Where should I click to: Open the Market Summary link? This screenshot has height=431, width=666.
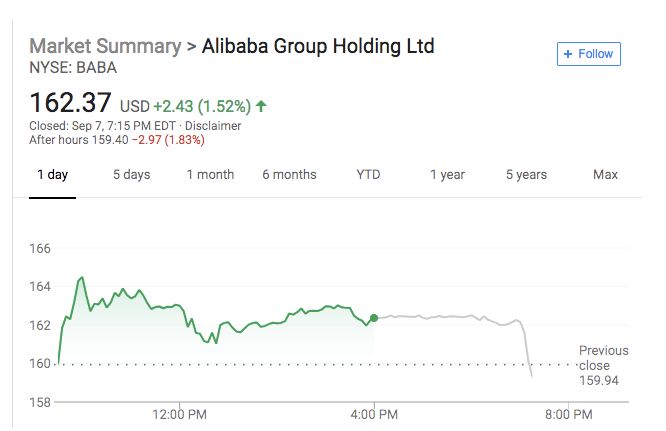[x=105, y=46]
